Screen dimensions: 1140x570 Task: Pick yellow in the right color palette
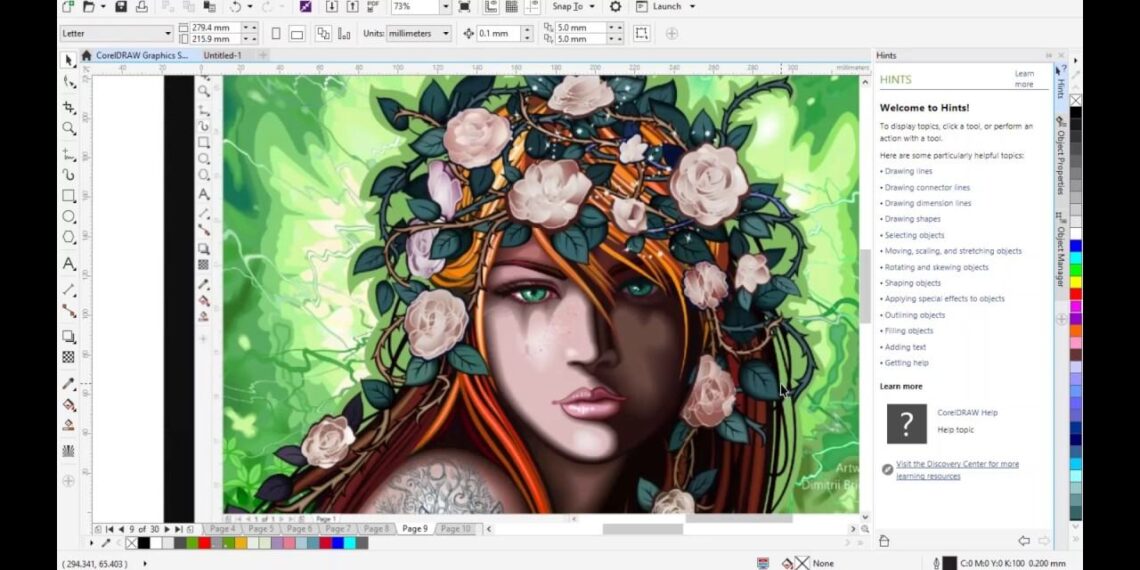click(x=1075, y=282)
